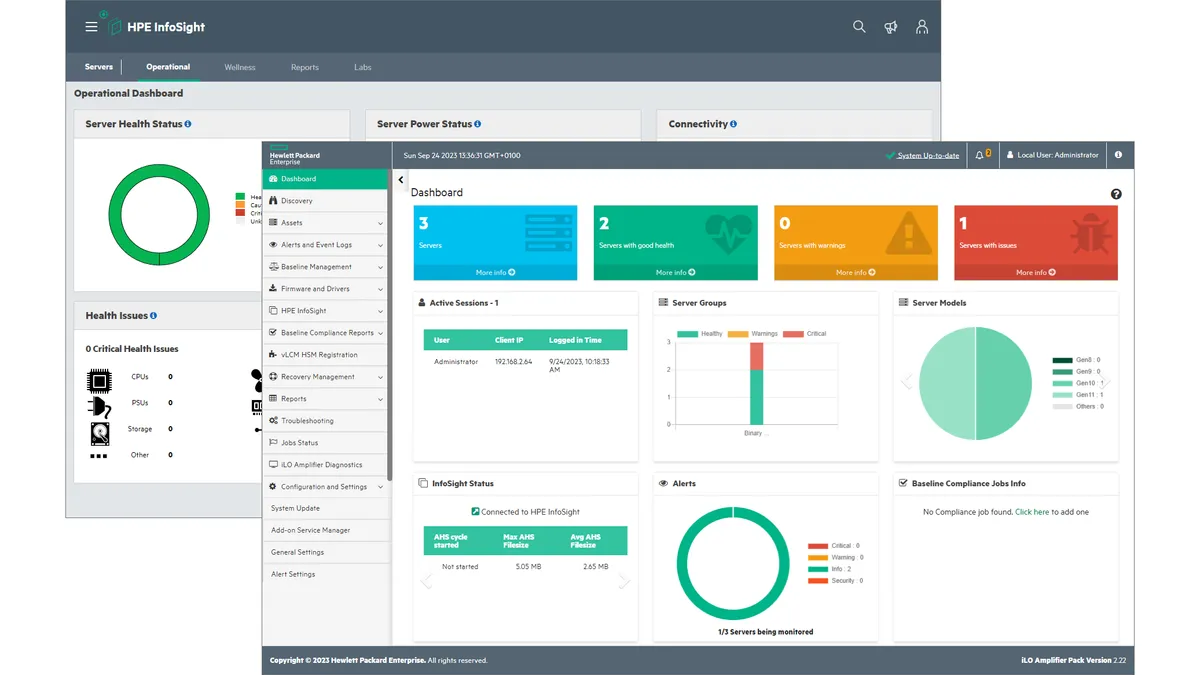Open the announcements megaphone icon
Image resolution: width=1200 pixels, height=675 pixels.
click(890, 27)
